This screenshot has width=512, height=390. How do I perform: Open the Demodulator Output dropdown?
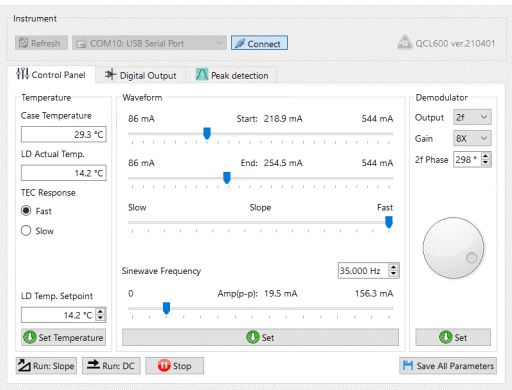(472, 117)
